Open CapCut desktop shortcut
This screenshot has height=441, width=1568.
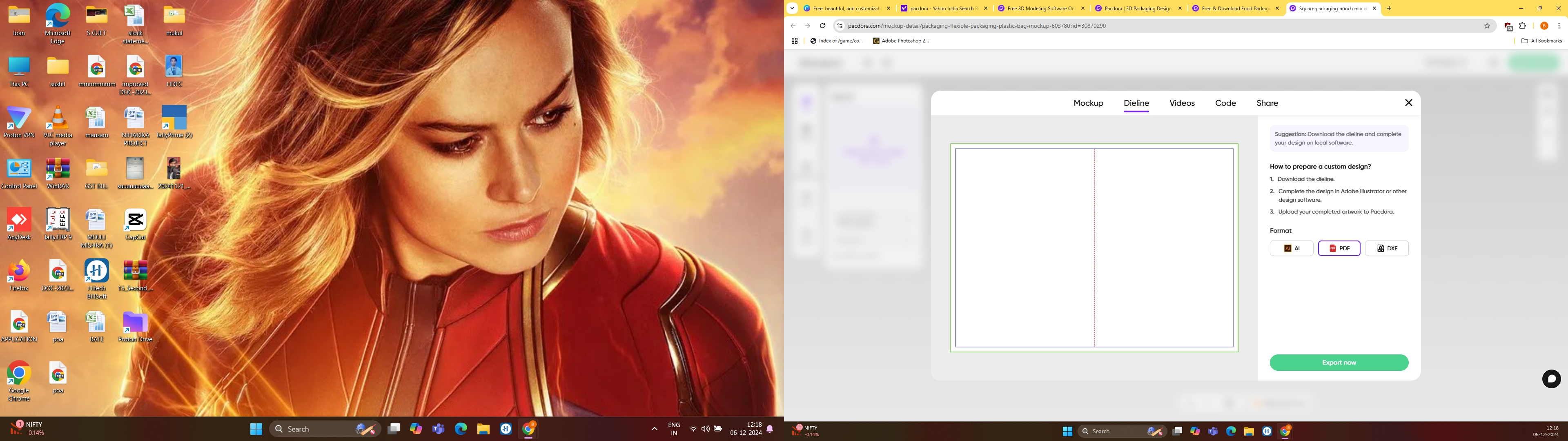tap(135, 221)
